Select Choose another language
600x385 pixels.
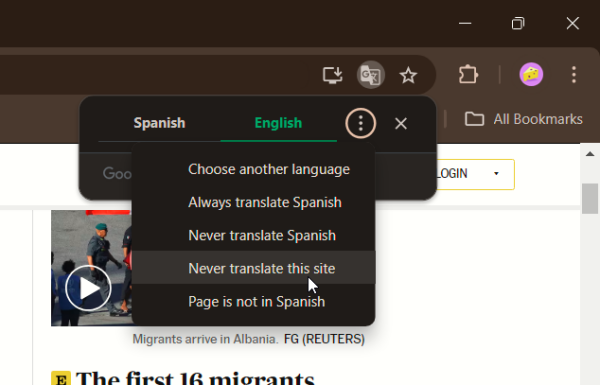click(254, 169)
